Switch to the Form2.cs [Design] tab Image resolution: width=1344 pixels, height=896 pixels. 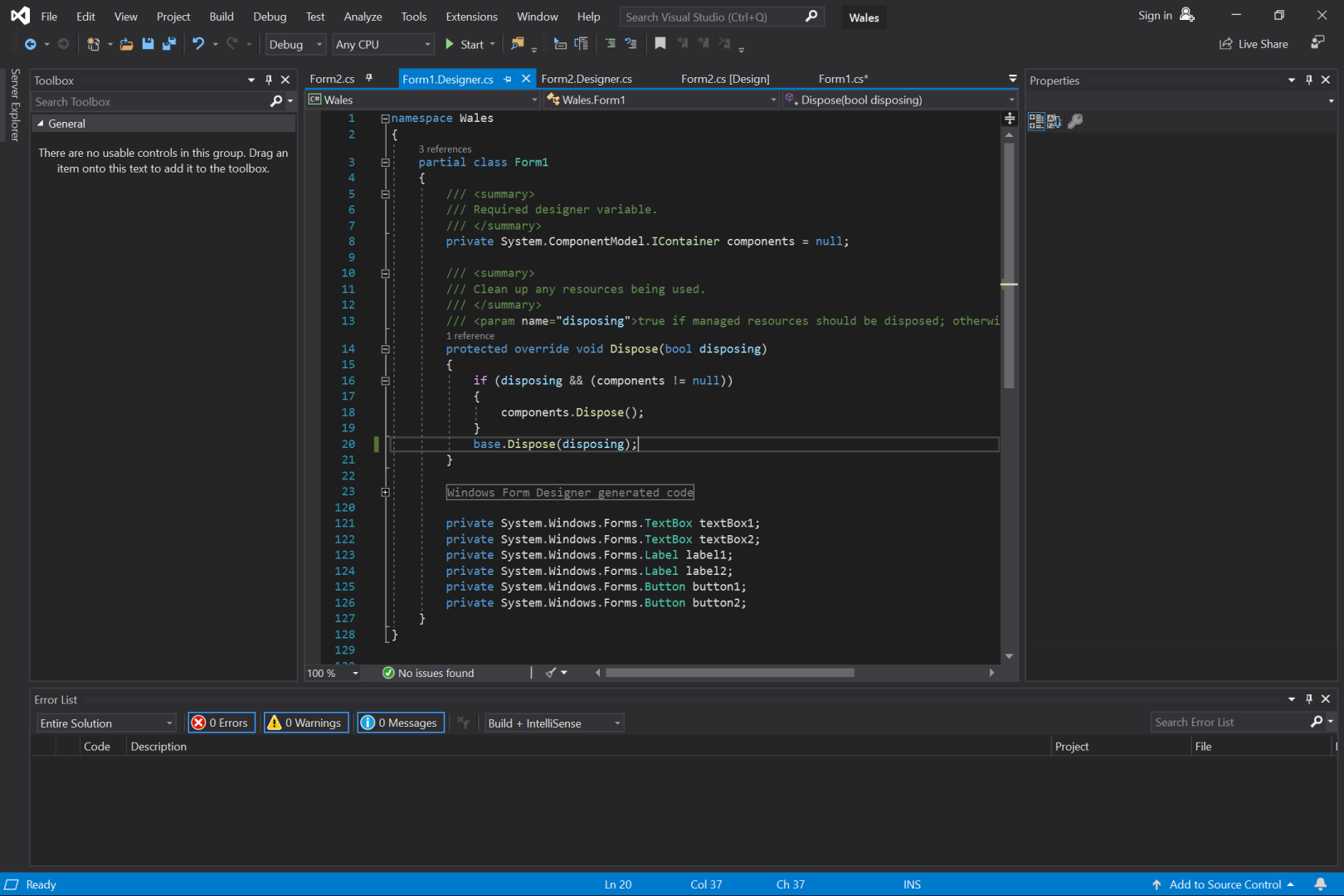(724, 79)
